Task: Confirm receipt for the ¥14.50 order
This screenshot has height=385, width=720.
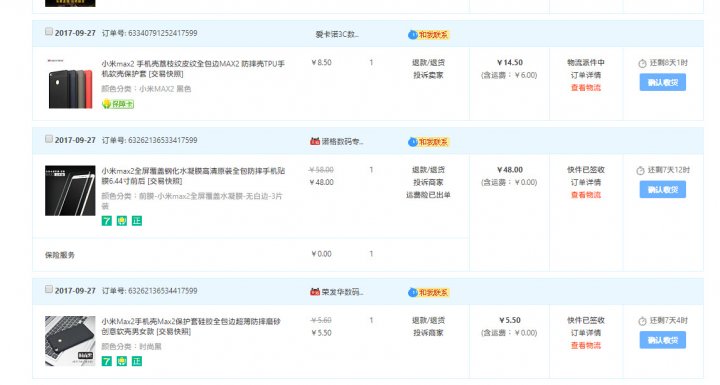Action: [663, 82]
